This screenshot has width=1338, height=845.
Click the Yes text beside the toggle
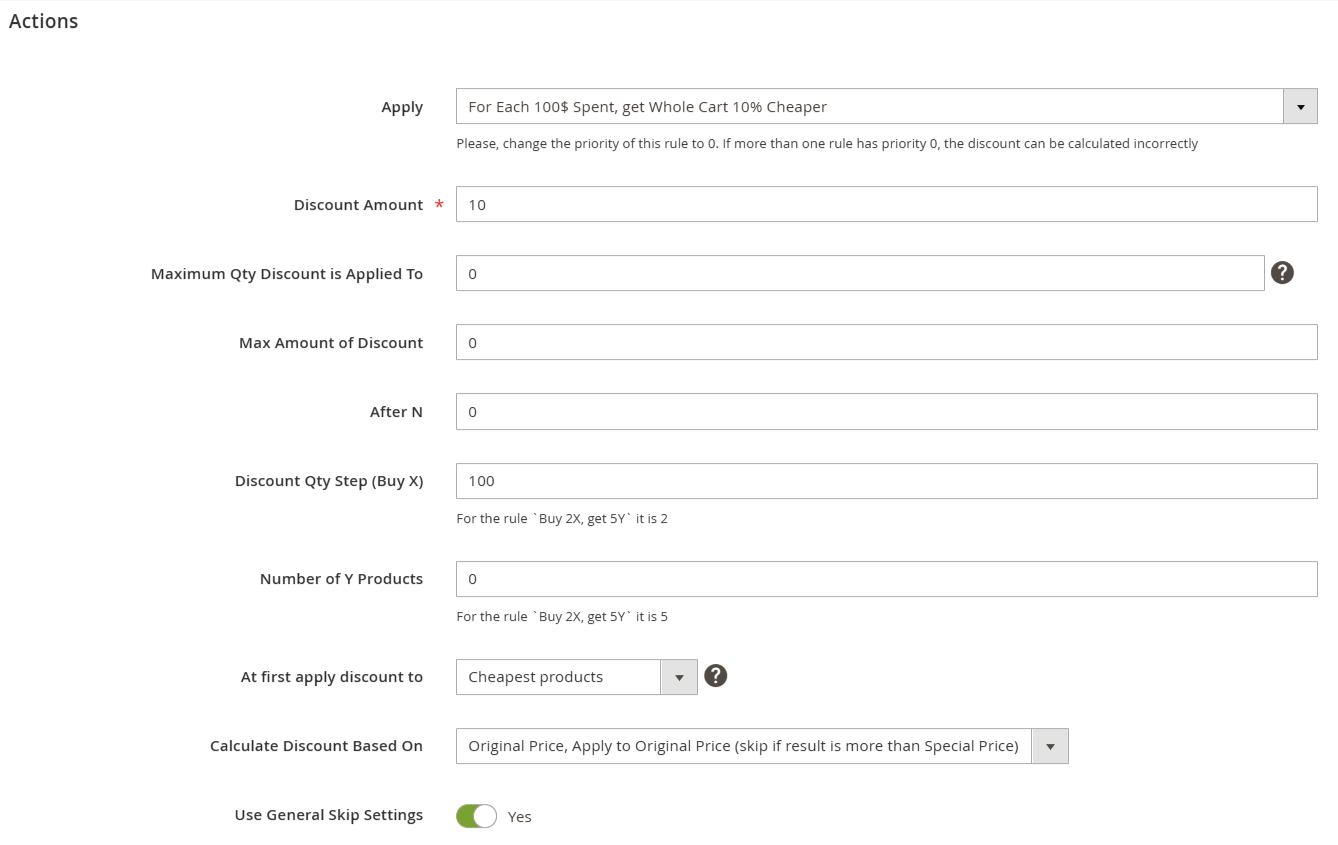[x=519, y=817]
